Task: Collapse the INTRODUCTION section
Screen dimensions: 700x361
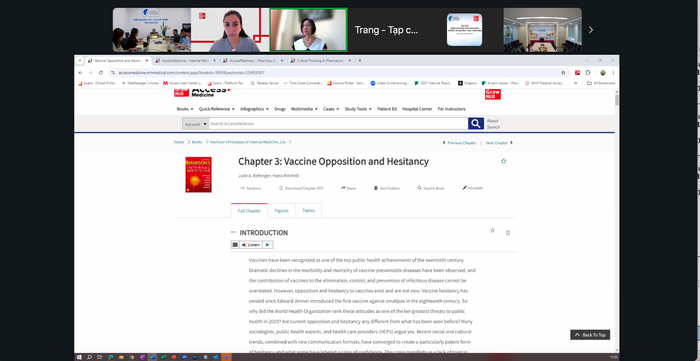Action: (233, 232)
